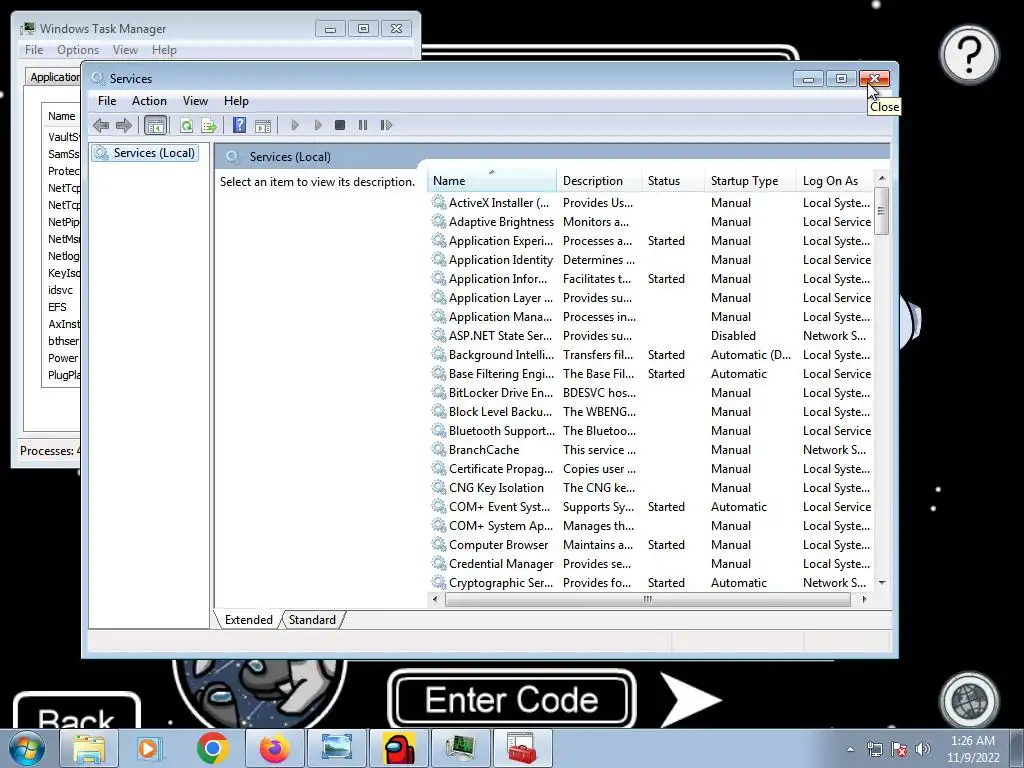The image size is (1024, 768).
Task: Select the CNG Key Isolation service
Action: tap(651, 487)
